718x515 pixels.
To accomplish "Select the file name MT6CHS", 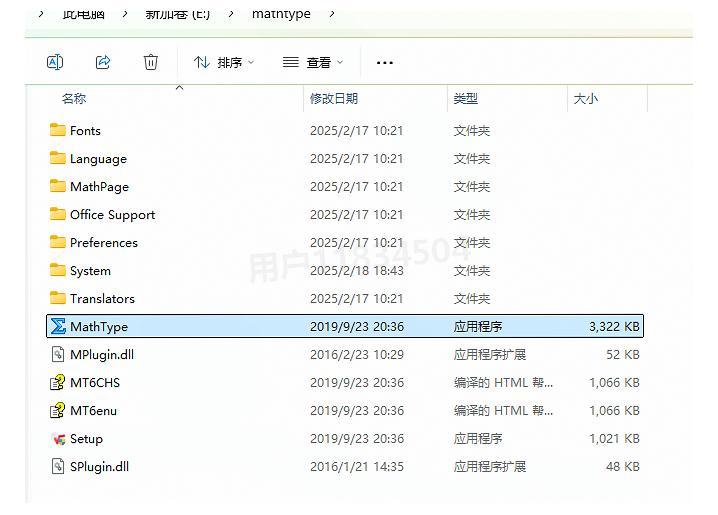I will tap(95, 383).
